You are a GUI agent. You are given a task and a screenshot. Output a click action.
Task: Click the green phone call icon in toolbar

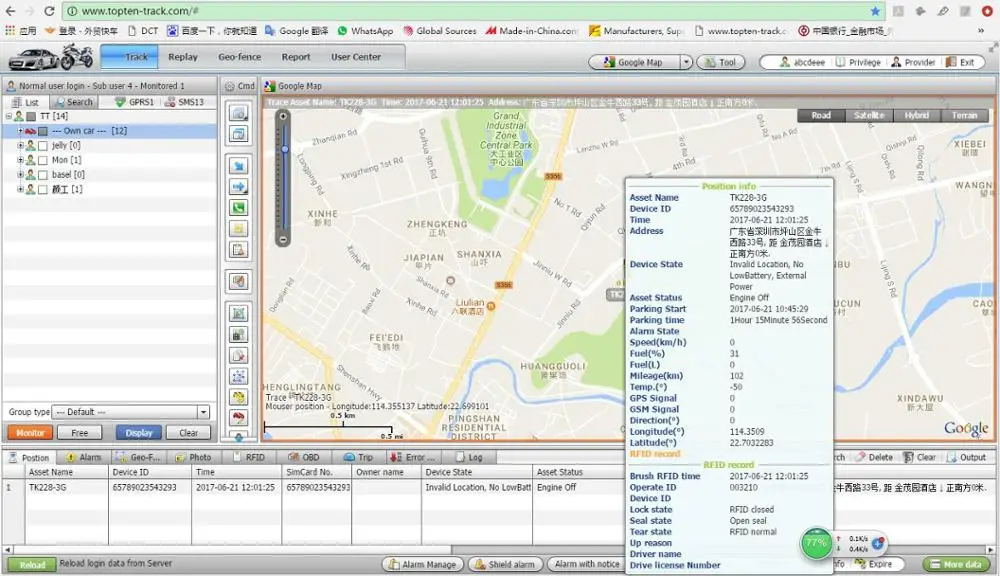click(239, 208)
